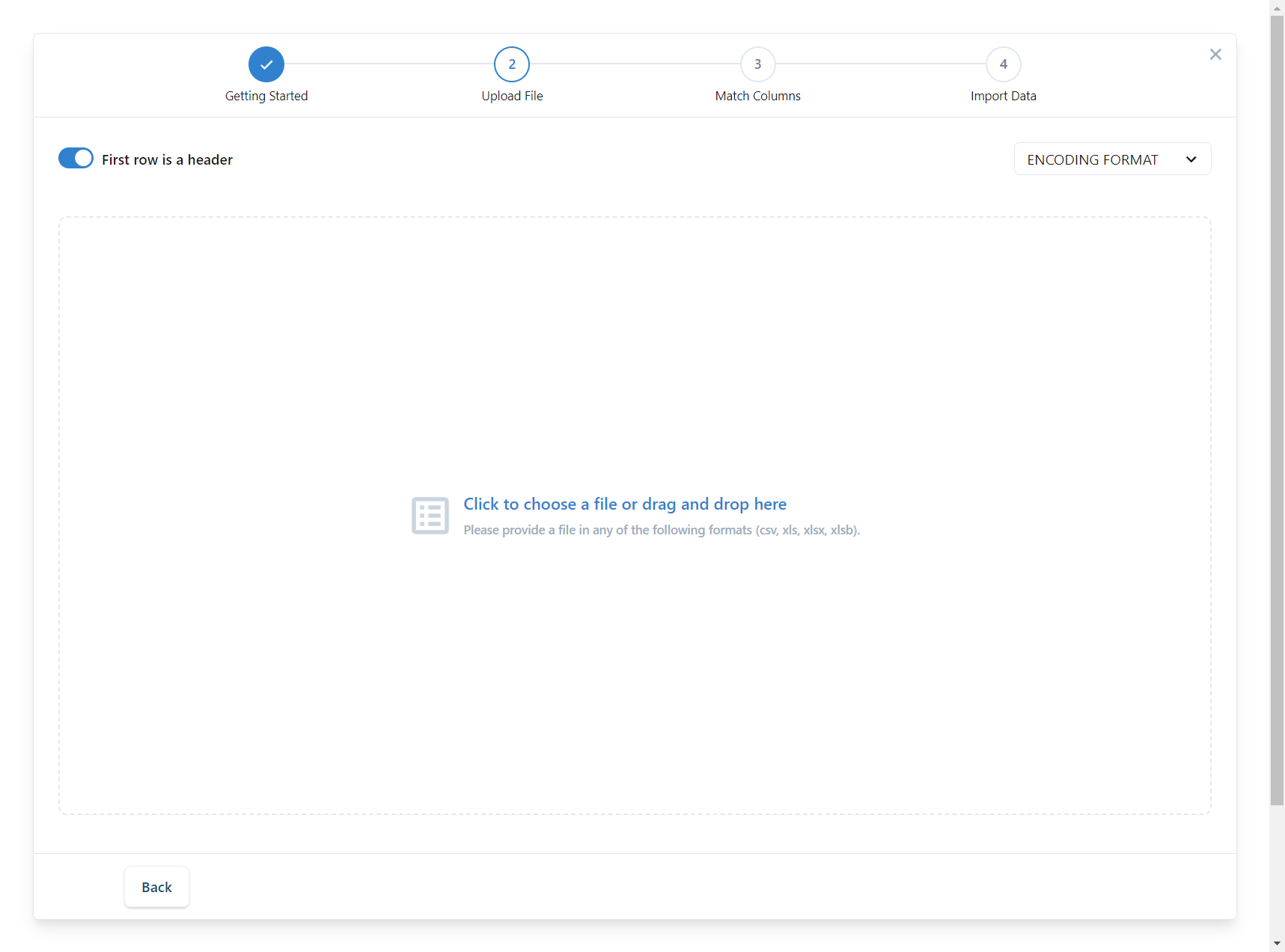Click the page vertical scrollbar thumb
This screenshot has width=1285, height=952.
coord(1277,410)
